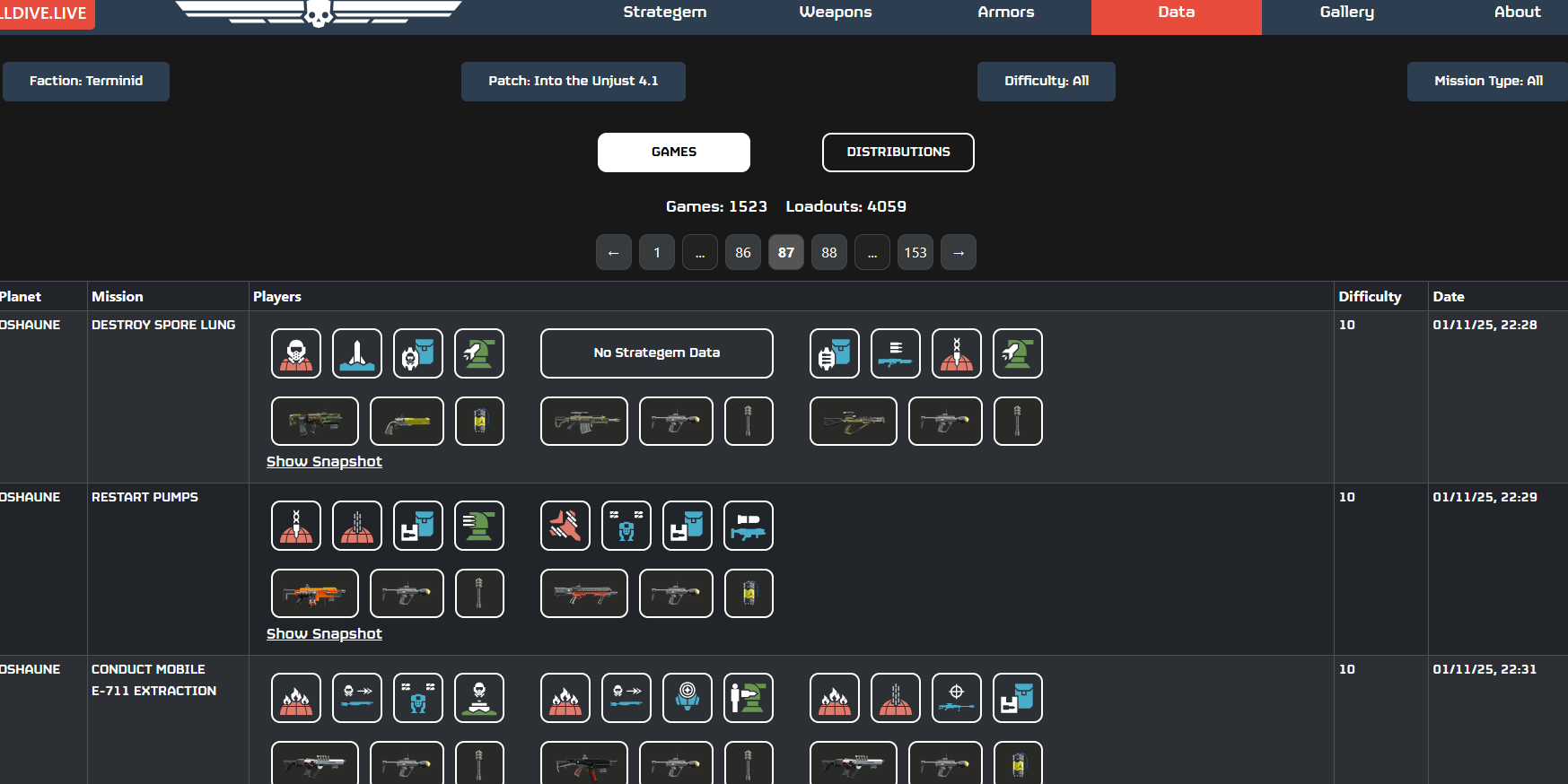Switch to the GAMES view

(674, 152)
